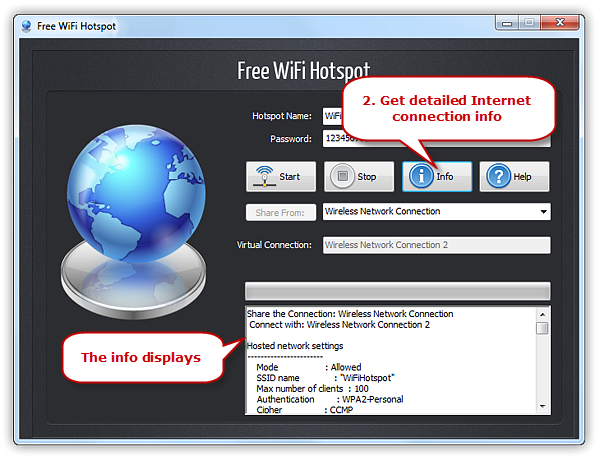Close the Free WiFi Hotspot window
Screen dimensions: 600x460
[x=560, y=23]
